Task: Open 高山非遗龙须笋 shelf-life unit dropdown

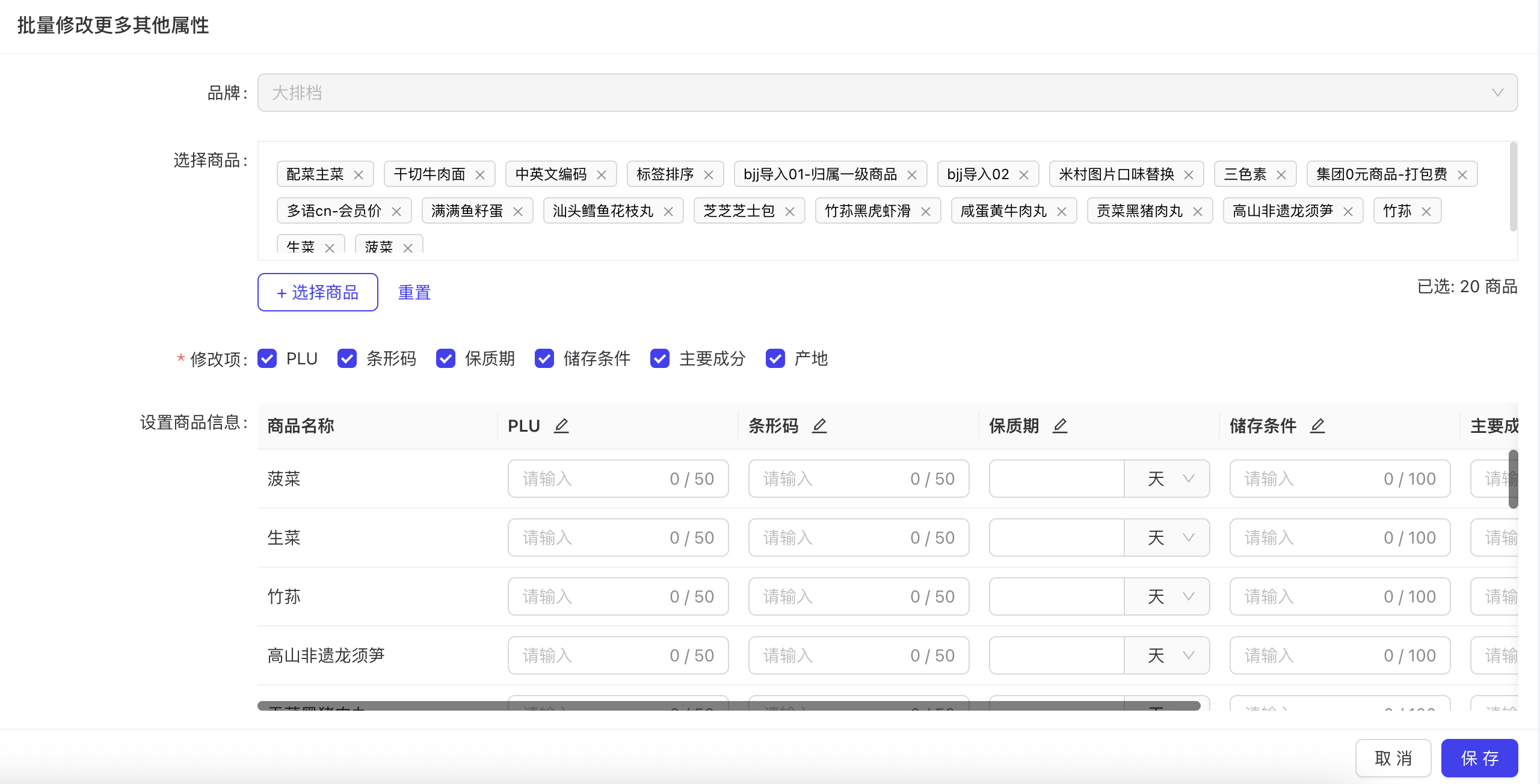Action: tap(1167, 655)
